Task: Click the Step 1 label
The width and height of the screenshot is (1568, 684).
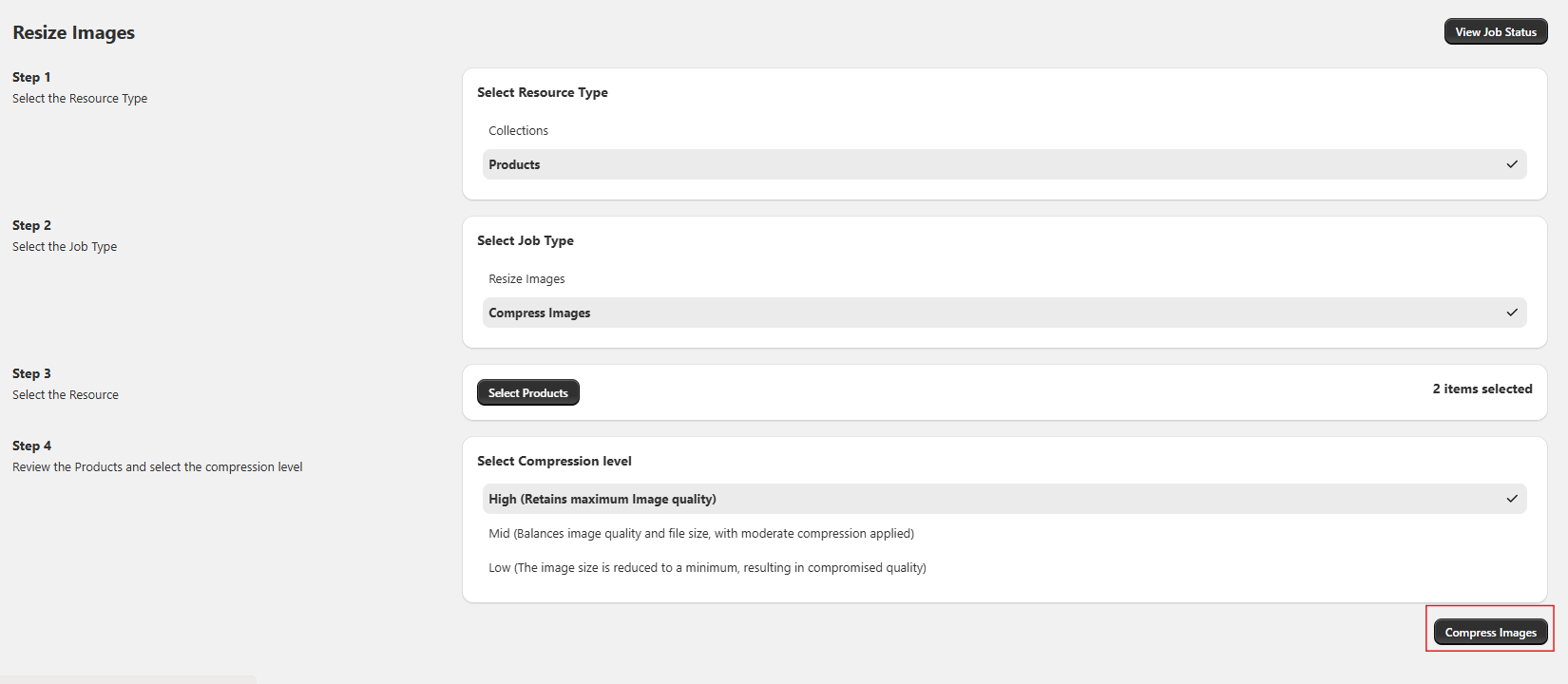Action: (x=31, y=77)
